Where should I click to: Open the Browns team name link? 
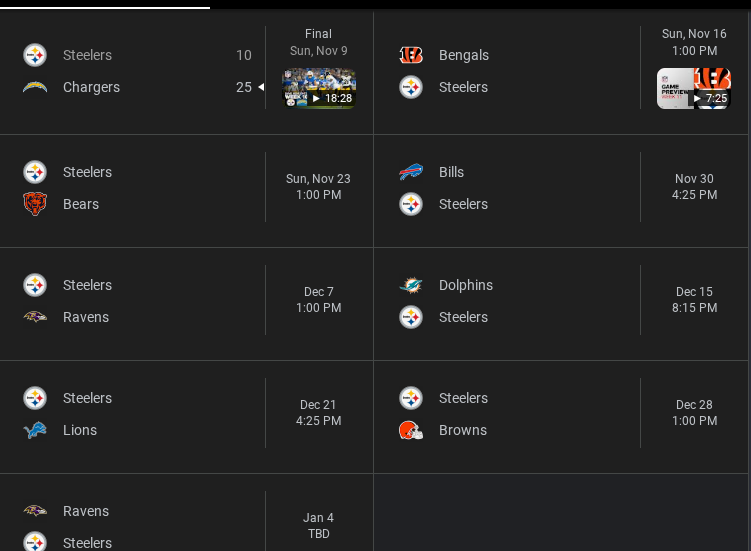(462, 430)
